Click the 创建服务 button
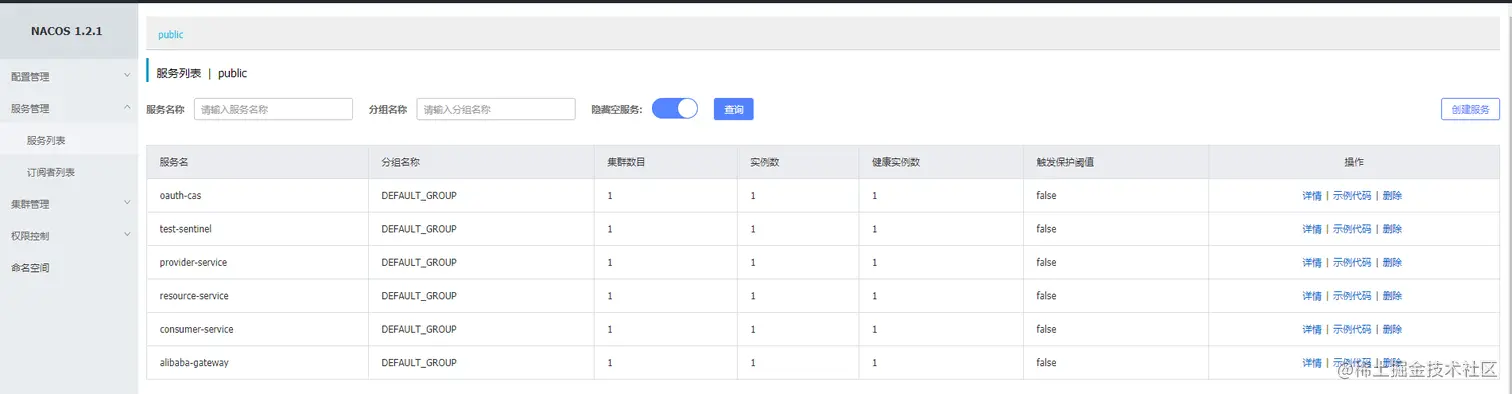The image size is (1512, 394). pyautogui.click(x=1470, y=109)
